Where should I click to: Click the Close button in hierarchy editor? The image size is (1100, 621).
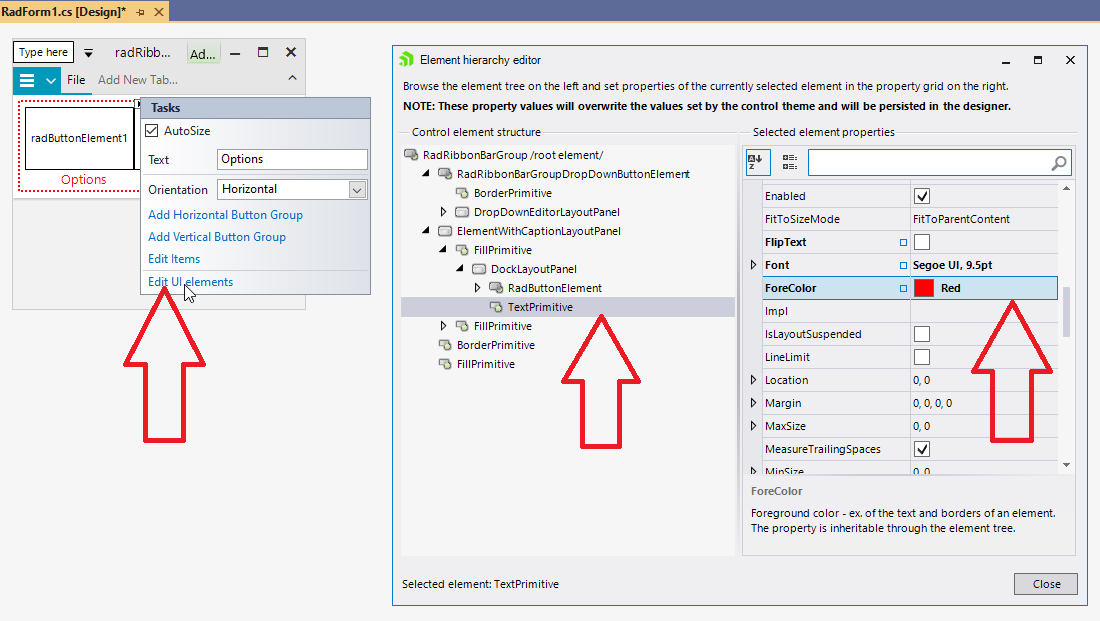tap(1045, 584)
